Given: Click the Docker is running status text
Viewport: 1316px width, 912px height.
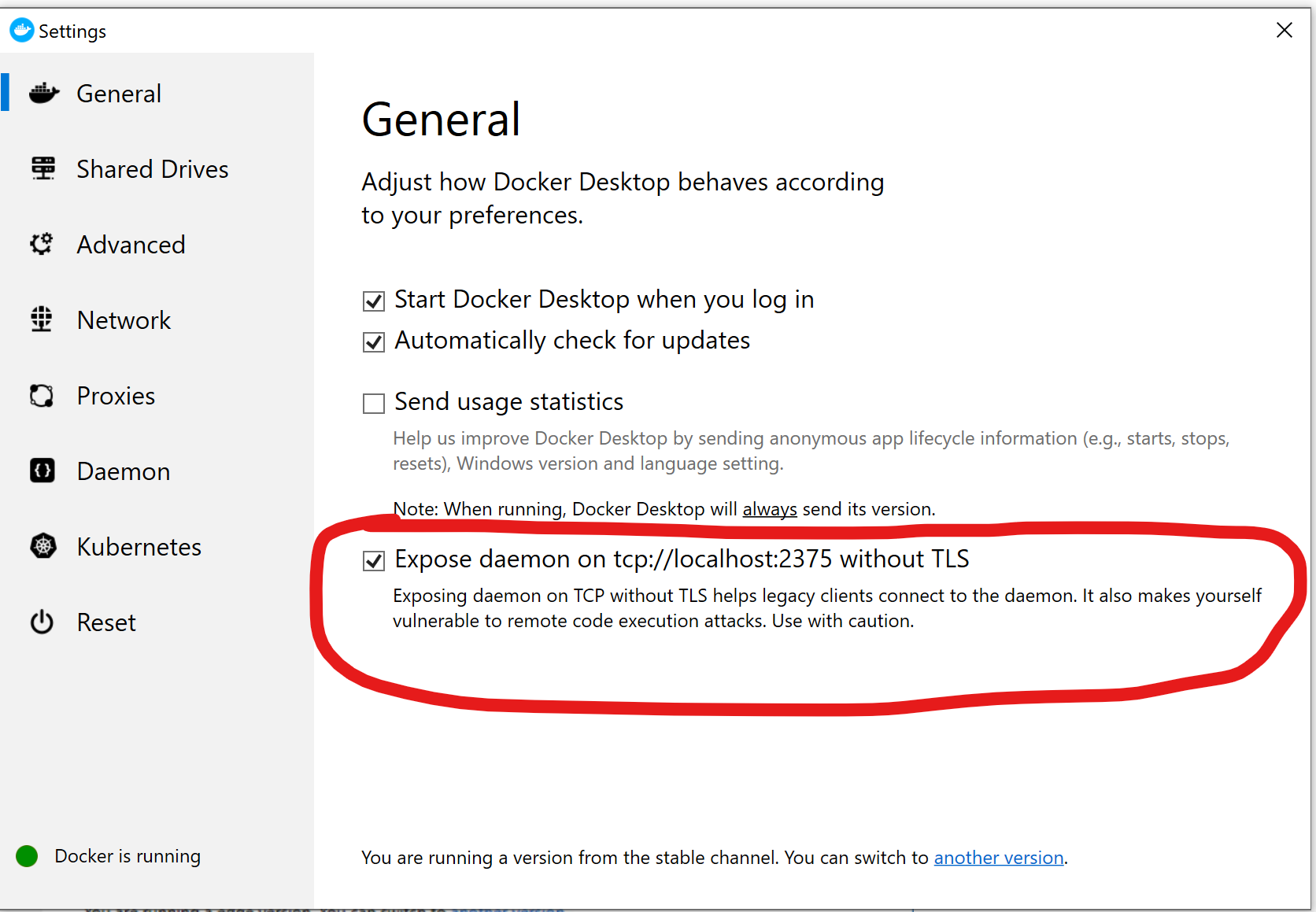Looking at the screenshot, I should tap(128, 856).
